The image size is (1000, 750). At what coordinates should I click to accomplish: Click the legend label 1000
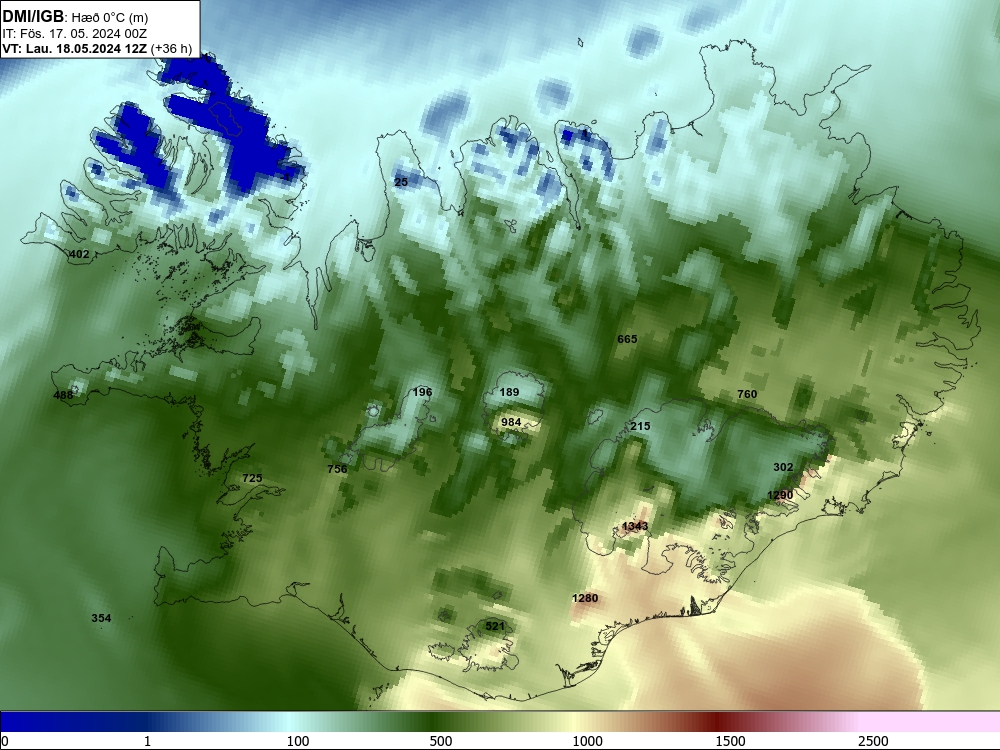coord(587,741)
